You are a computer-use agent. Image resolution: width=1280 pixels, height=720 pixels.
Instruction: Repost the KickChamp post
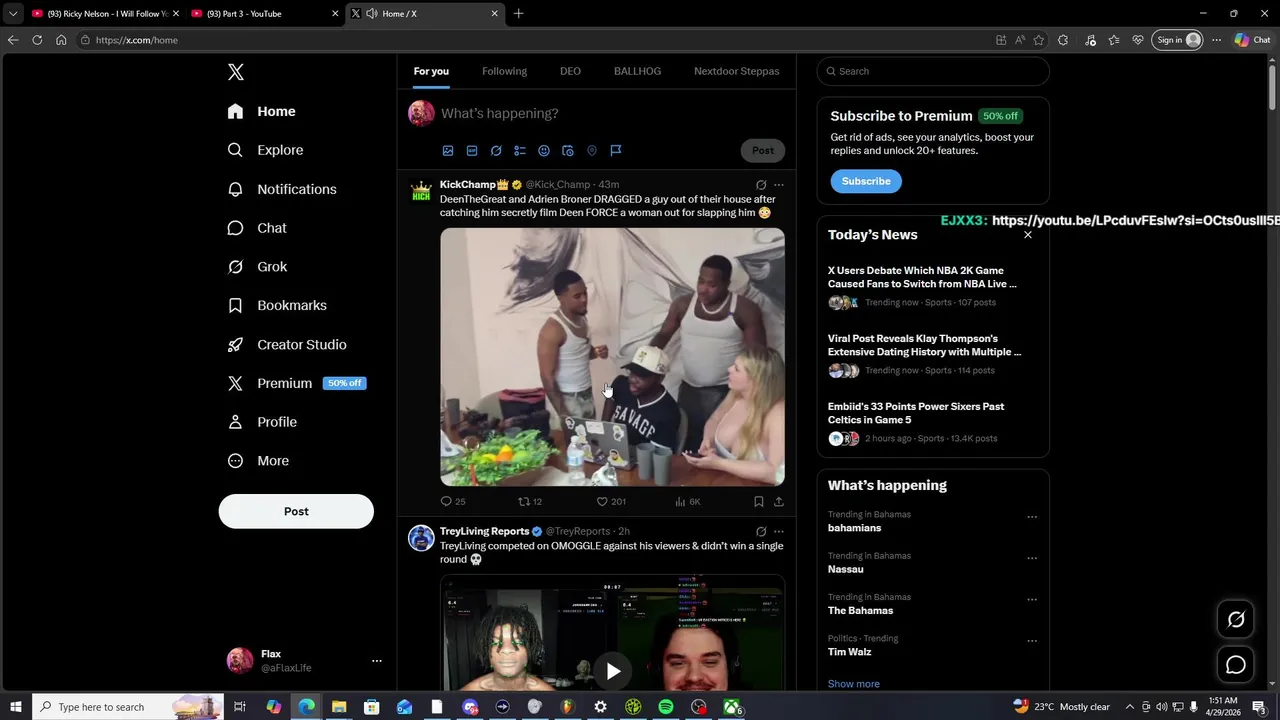click(x=530, y=502)
